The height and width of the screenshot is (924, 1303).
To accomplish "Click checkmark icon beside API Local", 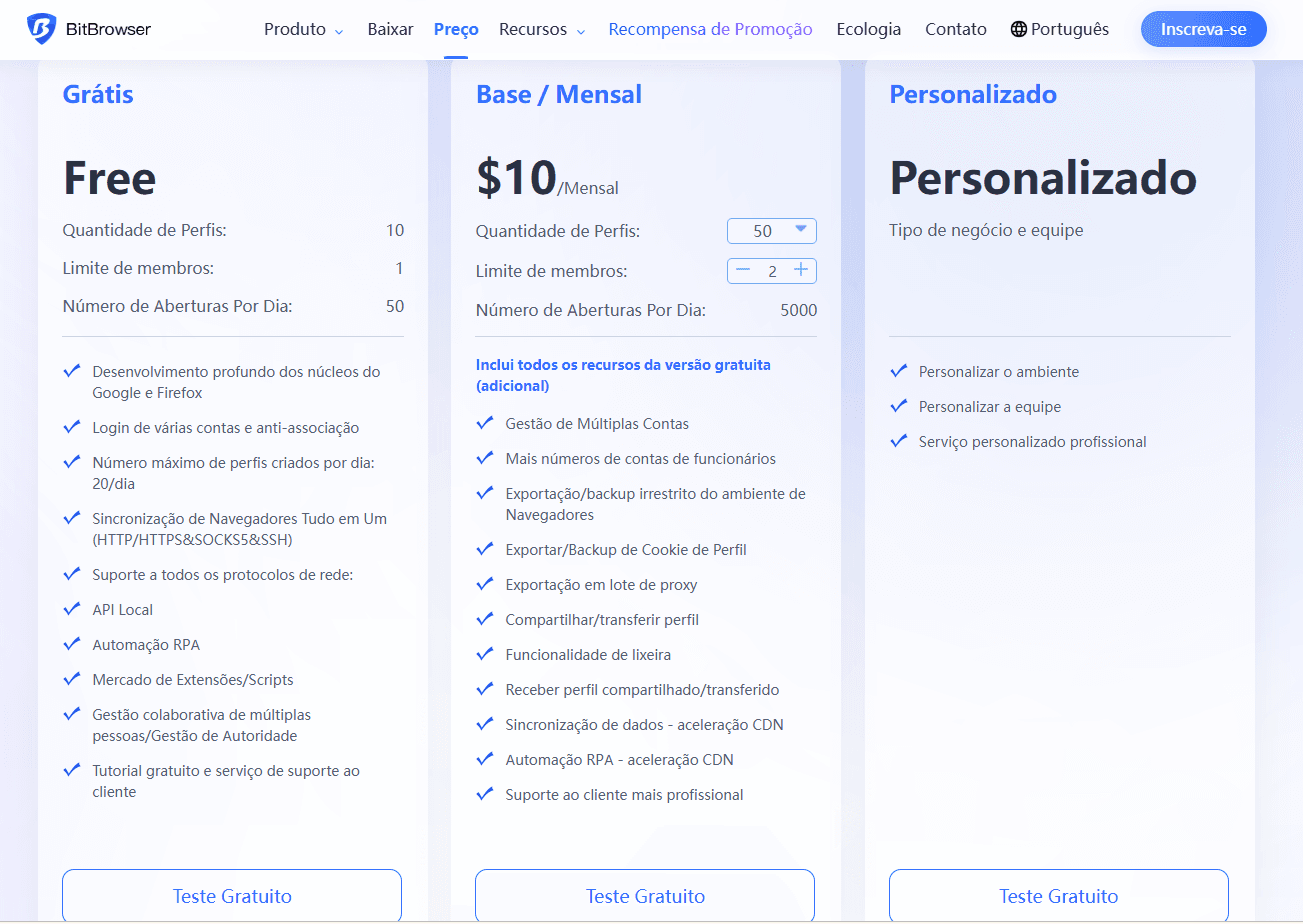I will point(72,609).
